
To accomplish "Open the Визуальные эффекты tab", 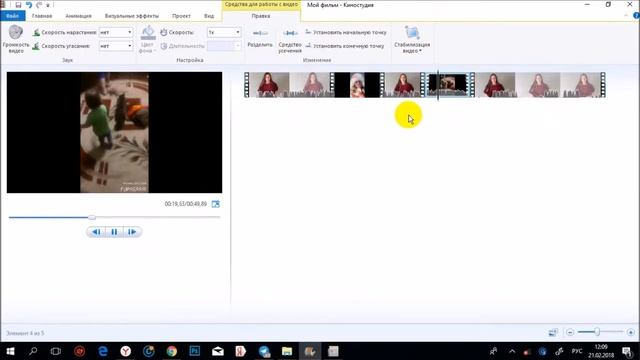I will pos(131,16).
